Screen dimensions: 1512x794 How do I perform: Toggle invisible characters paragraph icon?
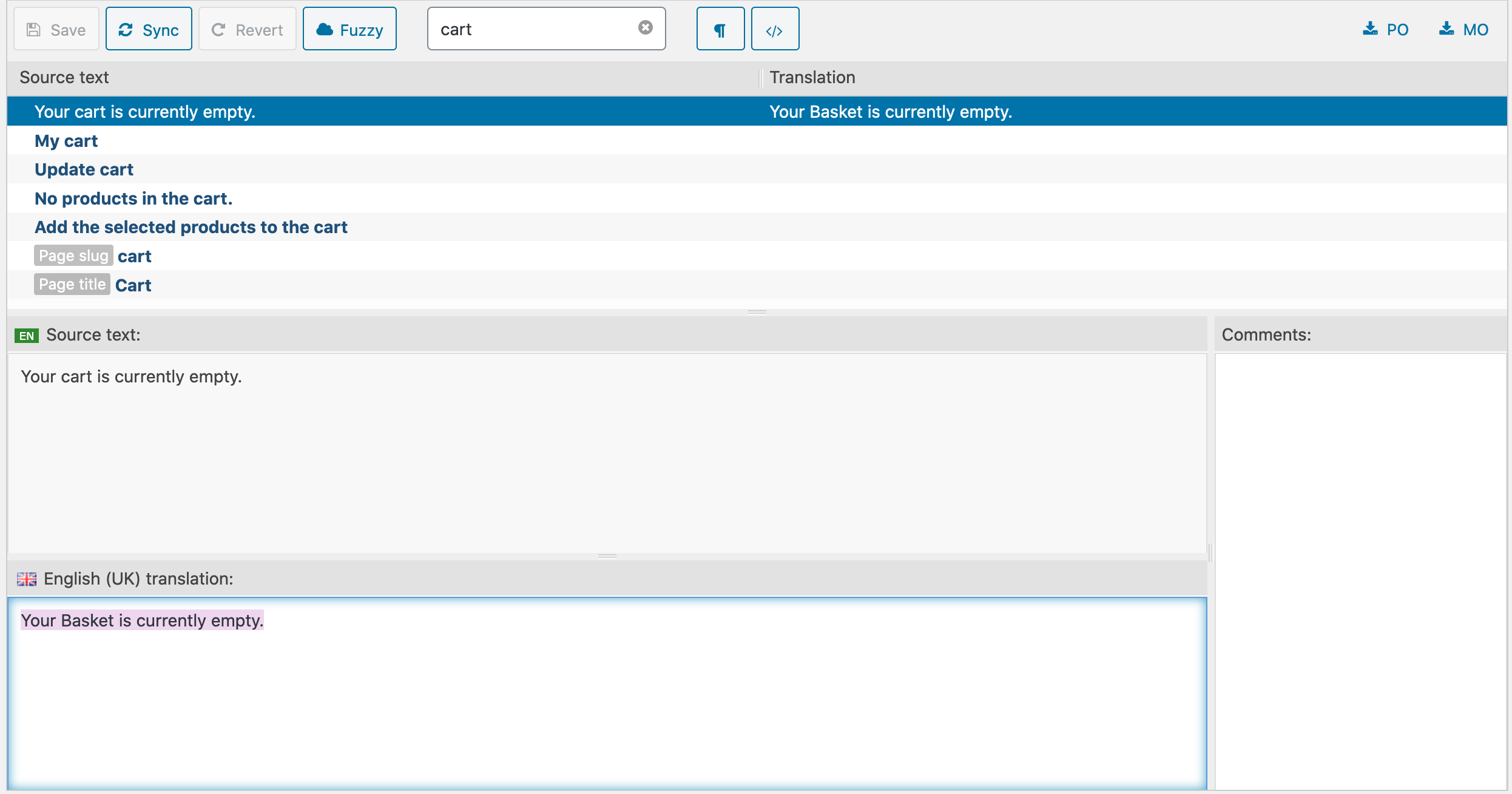click(720, 29)
